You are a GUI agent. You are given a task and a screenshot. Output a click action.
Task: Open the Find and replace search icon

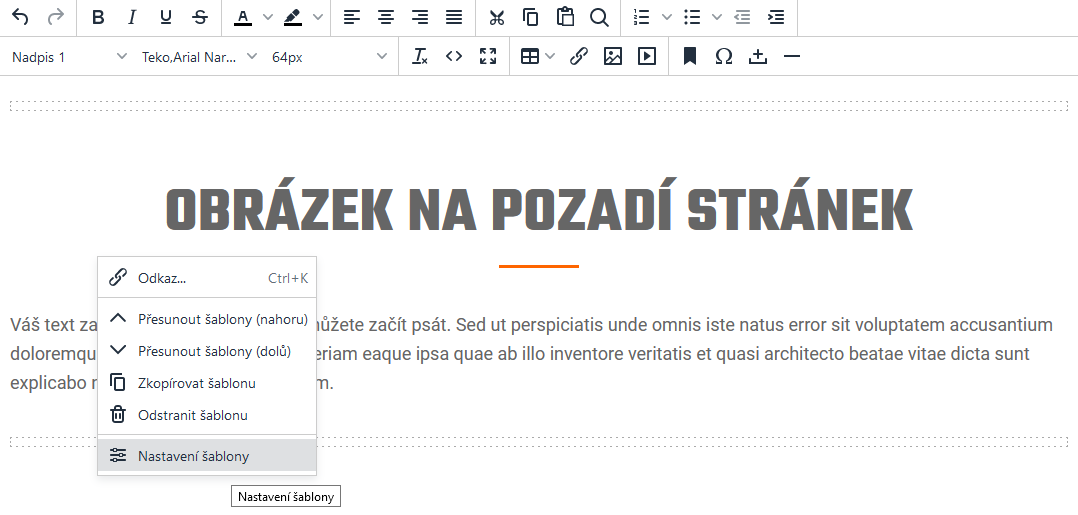(x=599, y=17)
